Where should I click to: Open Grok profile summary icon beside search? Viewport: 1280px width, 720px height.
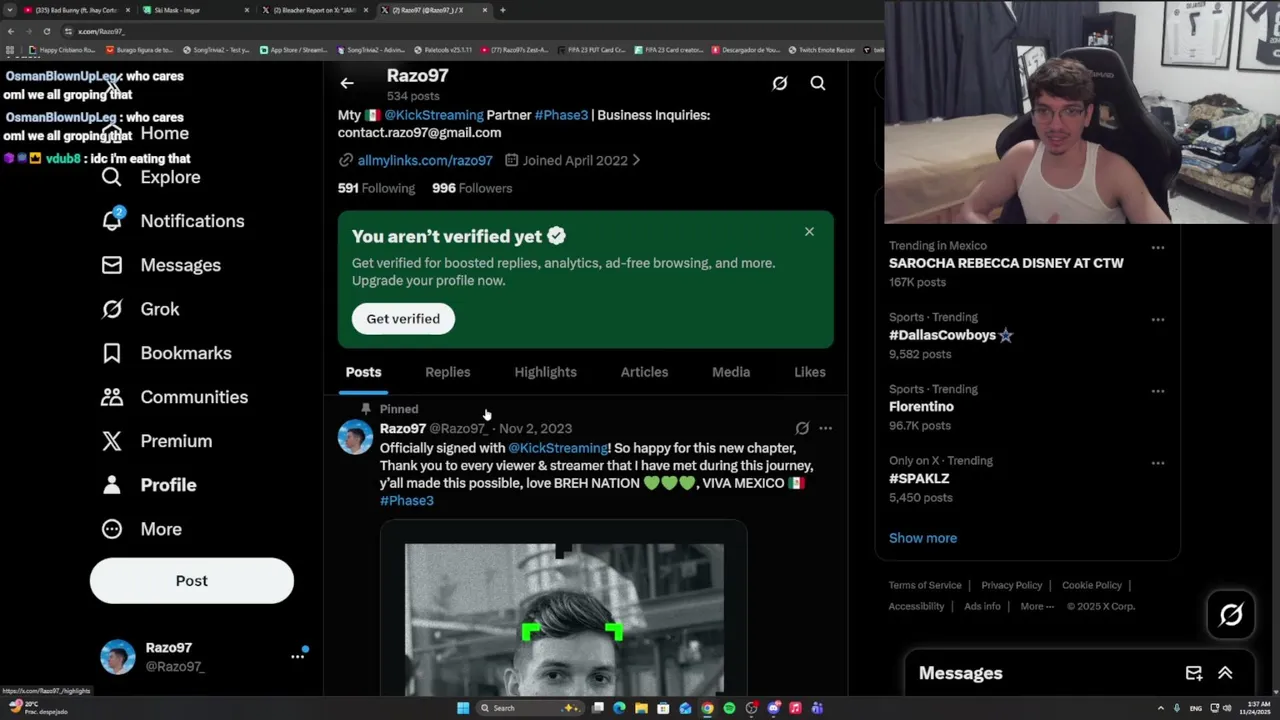[779, 84]
